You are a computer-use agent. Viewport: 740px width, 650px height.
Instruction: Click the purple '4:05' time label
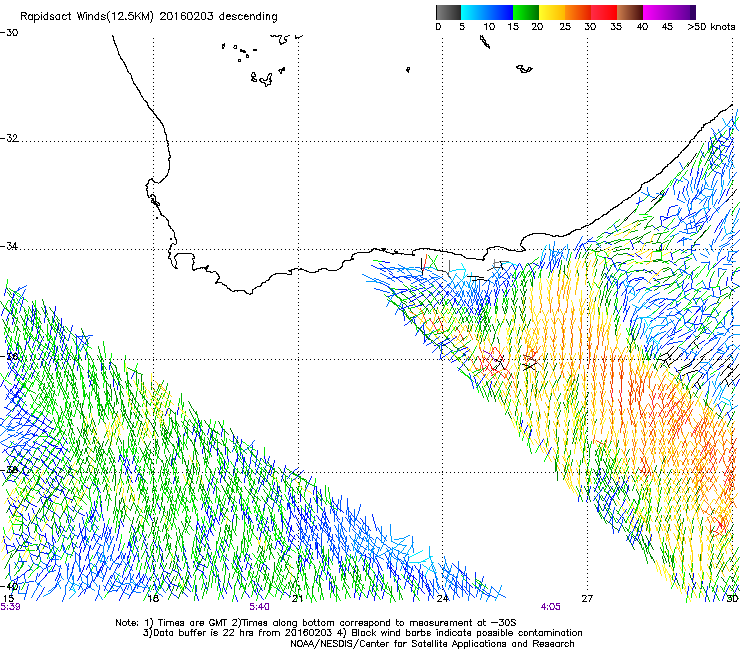[551, 607]
